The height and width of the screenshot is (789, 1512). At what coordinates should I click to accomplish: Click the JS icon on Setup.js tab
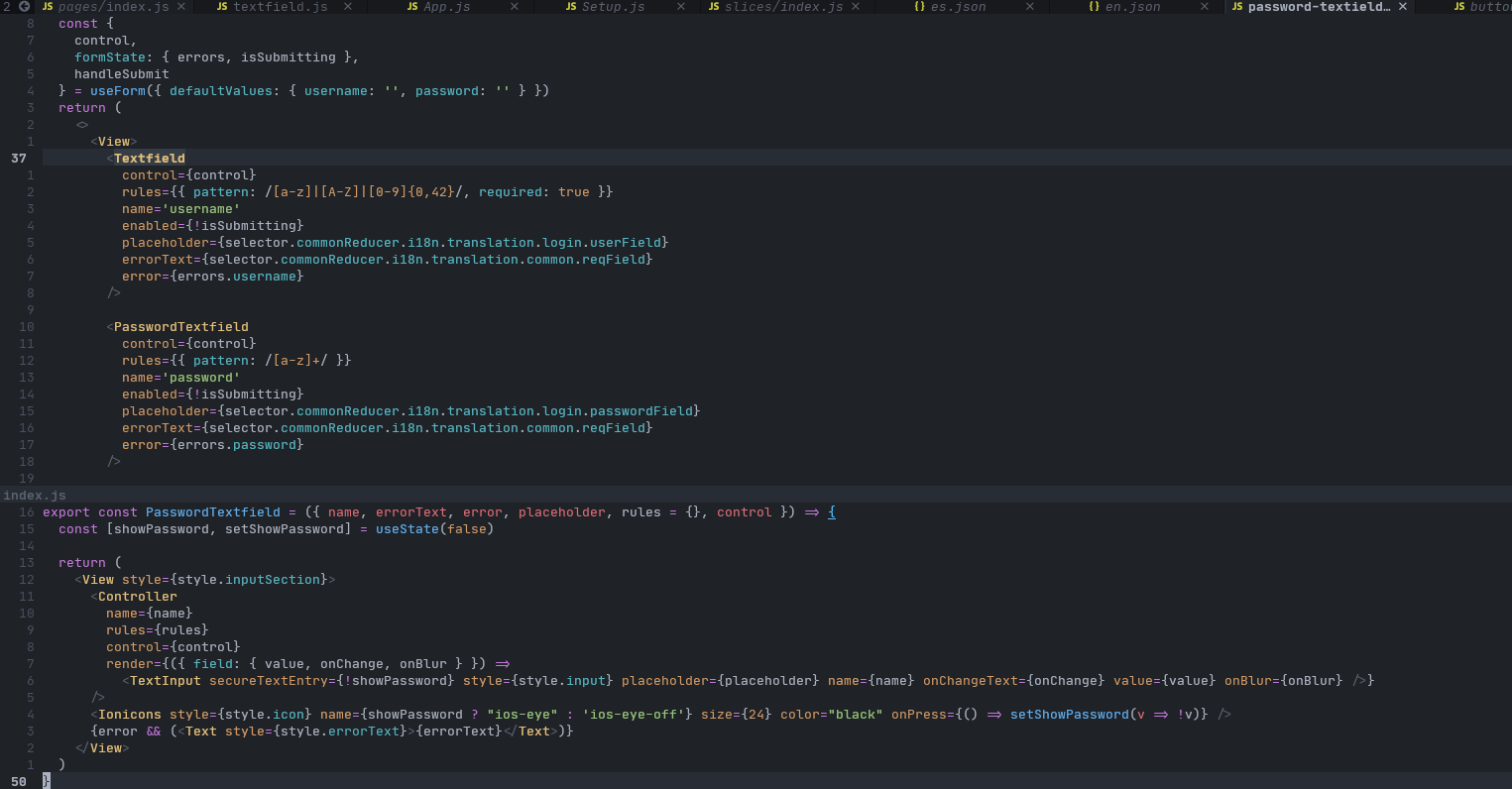pyautogui.click(x=572, y=7)
